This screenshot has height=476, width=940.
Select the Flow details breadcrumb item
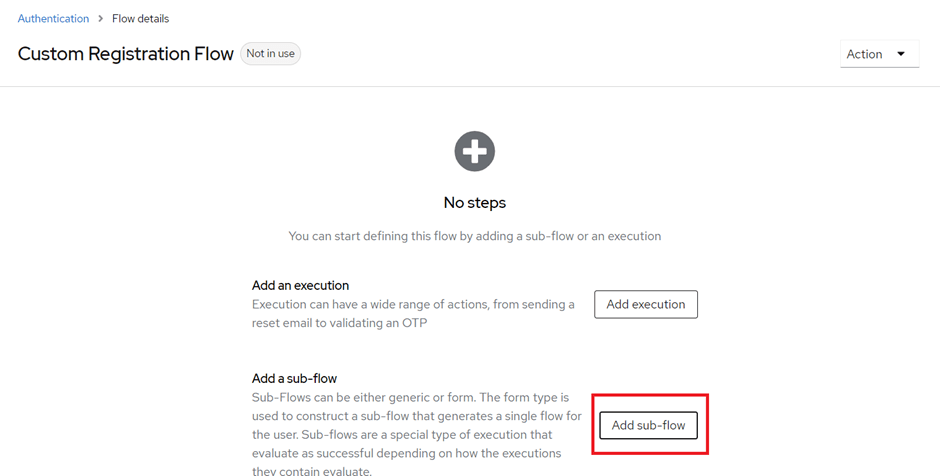click(140, 19)
